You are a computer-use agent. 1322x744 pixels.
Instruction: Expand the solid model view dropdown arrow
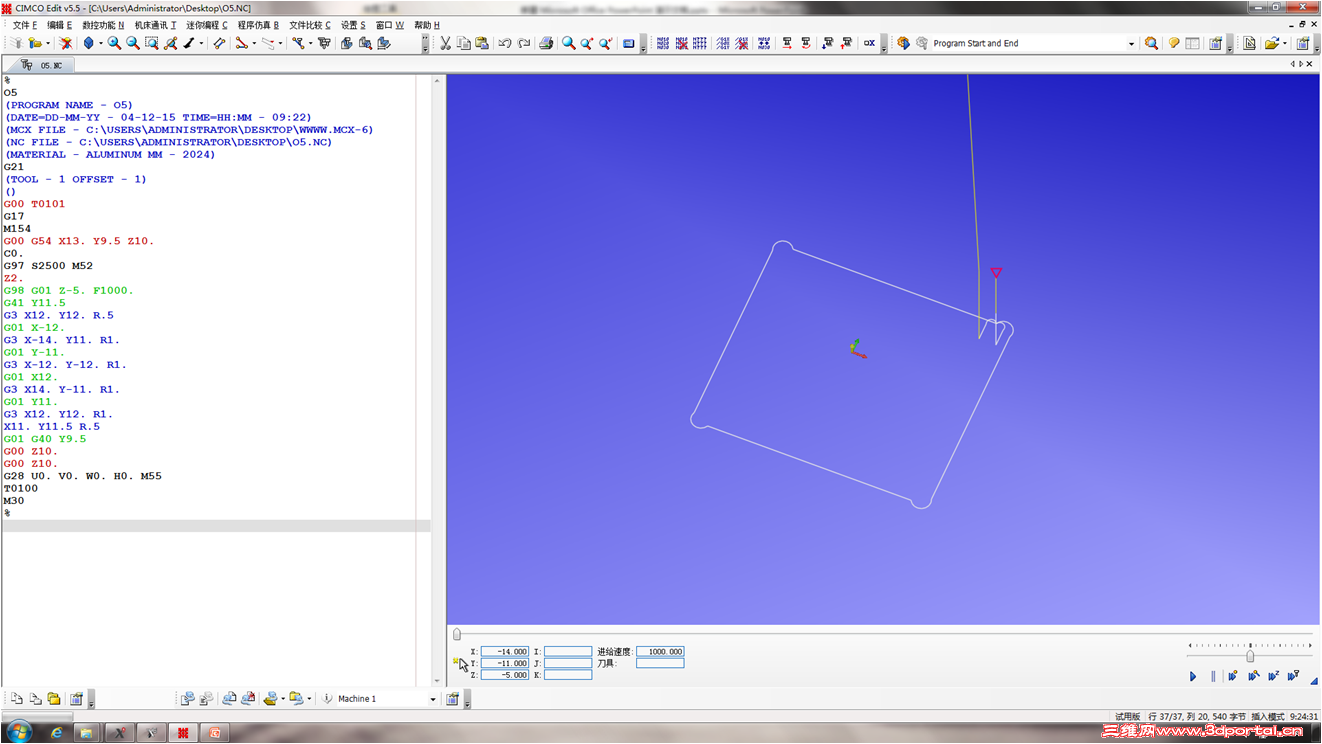point(100,43)
